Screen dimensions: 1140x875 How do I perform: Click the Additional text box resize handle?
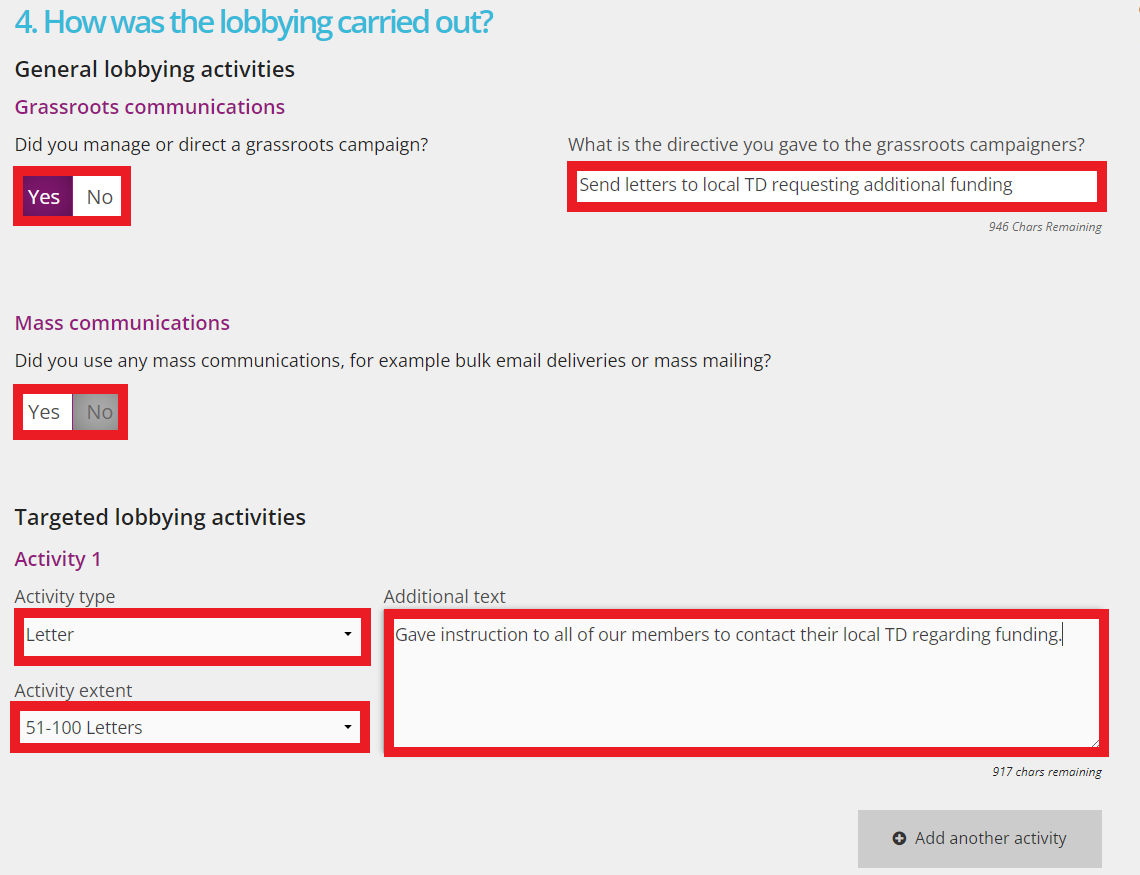(1094, 742)
